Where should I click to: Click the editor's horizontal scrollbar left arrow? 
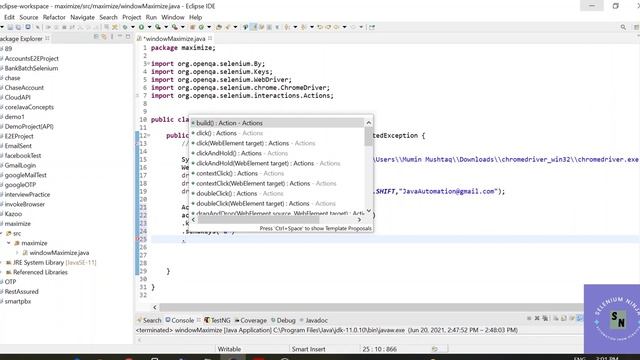[x=155, y=307]
